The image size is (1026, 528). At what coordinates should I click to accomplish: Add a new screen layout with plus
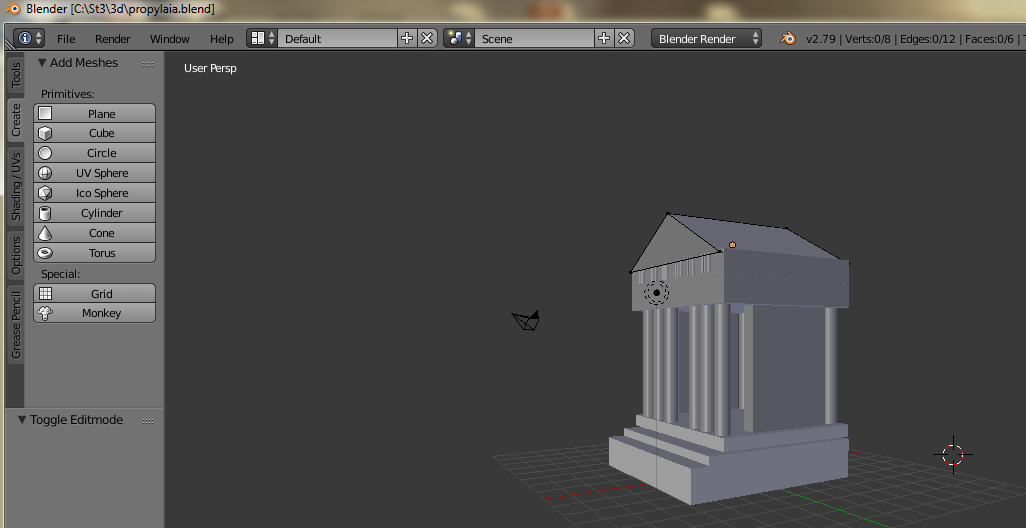point(407,39)
